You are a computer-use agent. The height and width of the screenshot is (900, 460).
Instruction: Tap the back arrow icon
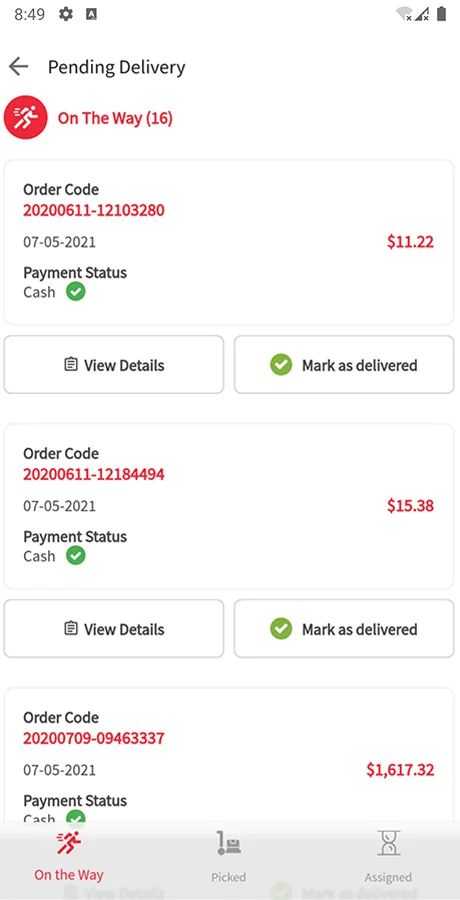click(x=18, y=67)
